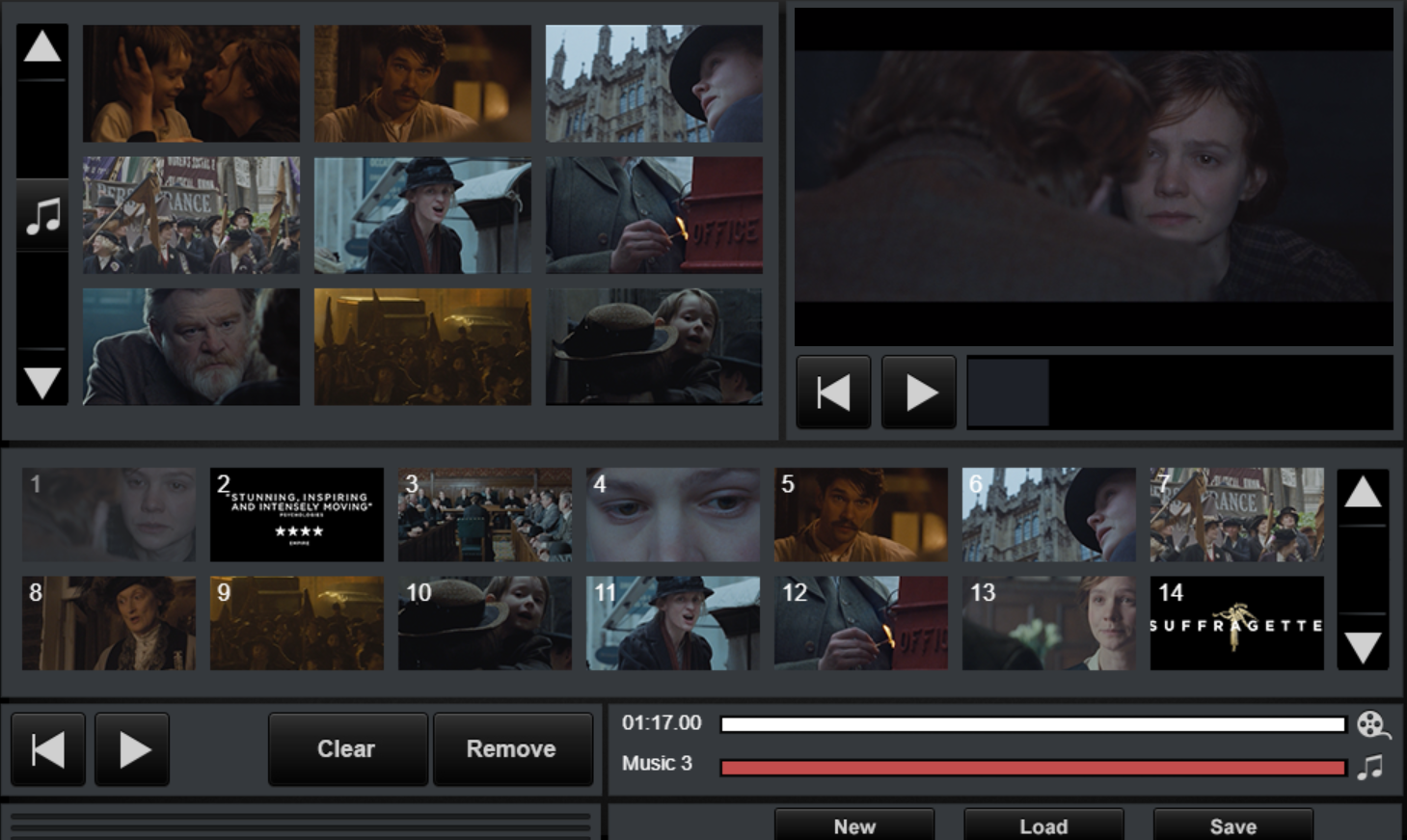Screen dimensions: 1407x840
Task: Click the preview player scrub bar handle
Action: (x=1008, y=393)
